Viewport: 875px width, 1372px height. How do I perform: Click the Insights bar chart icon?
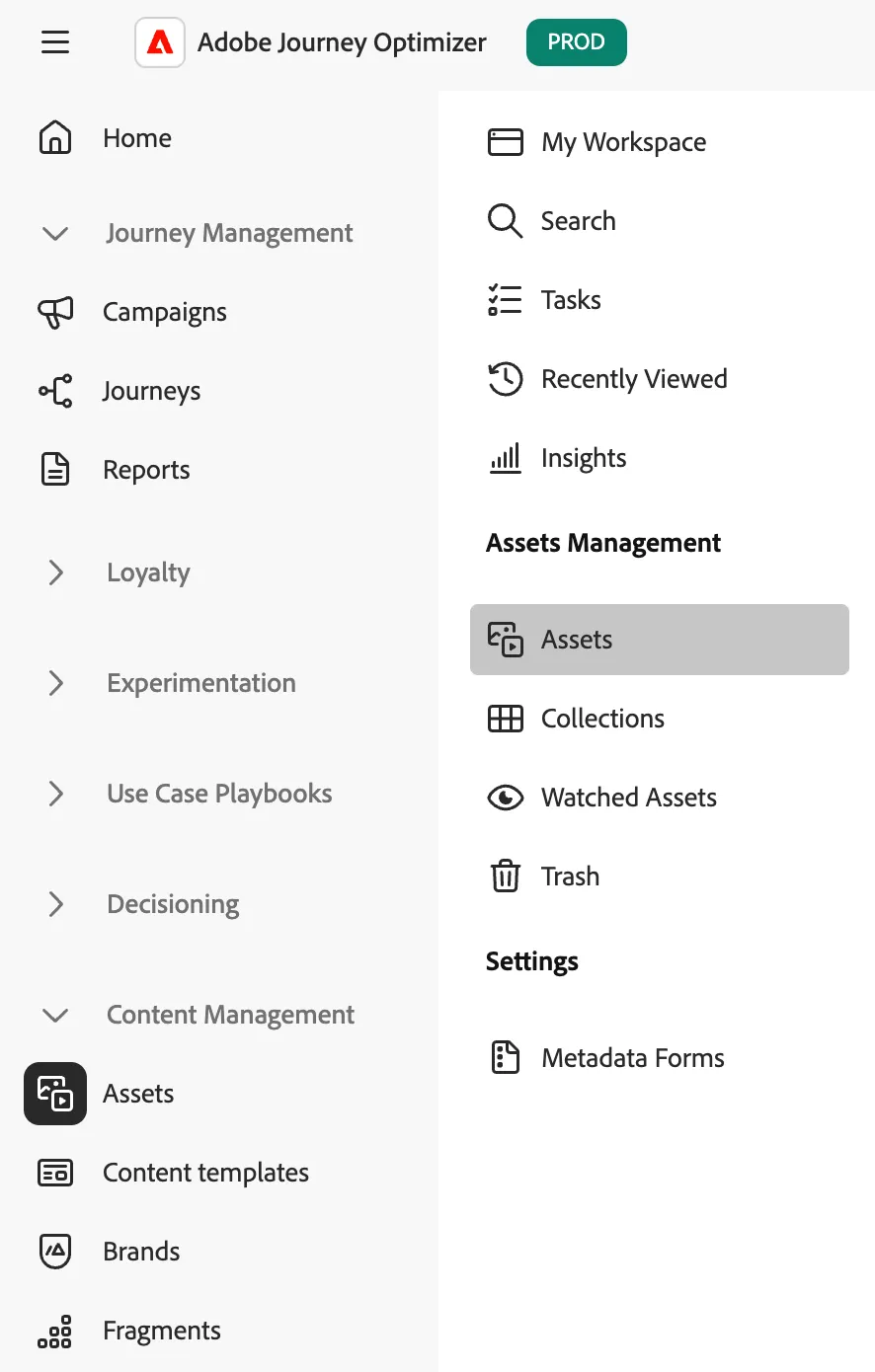click(x=506, y=458)
